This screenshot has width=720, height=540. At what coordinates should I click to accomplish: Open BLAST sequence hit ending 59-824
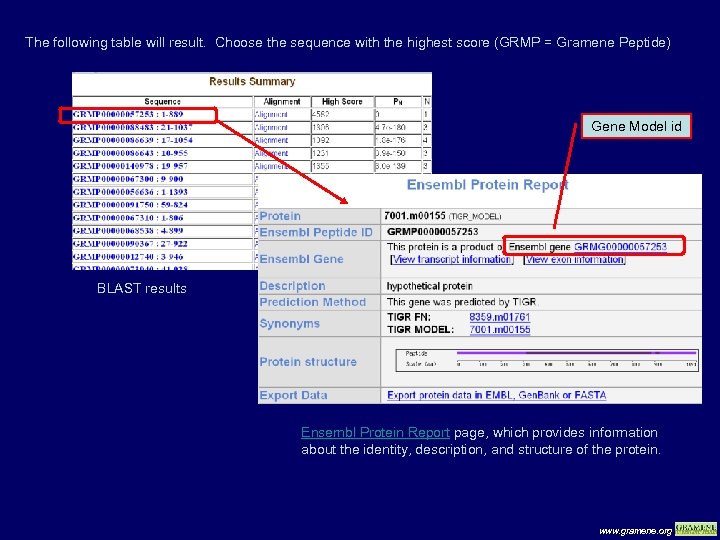(130, 204)
